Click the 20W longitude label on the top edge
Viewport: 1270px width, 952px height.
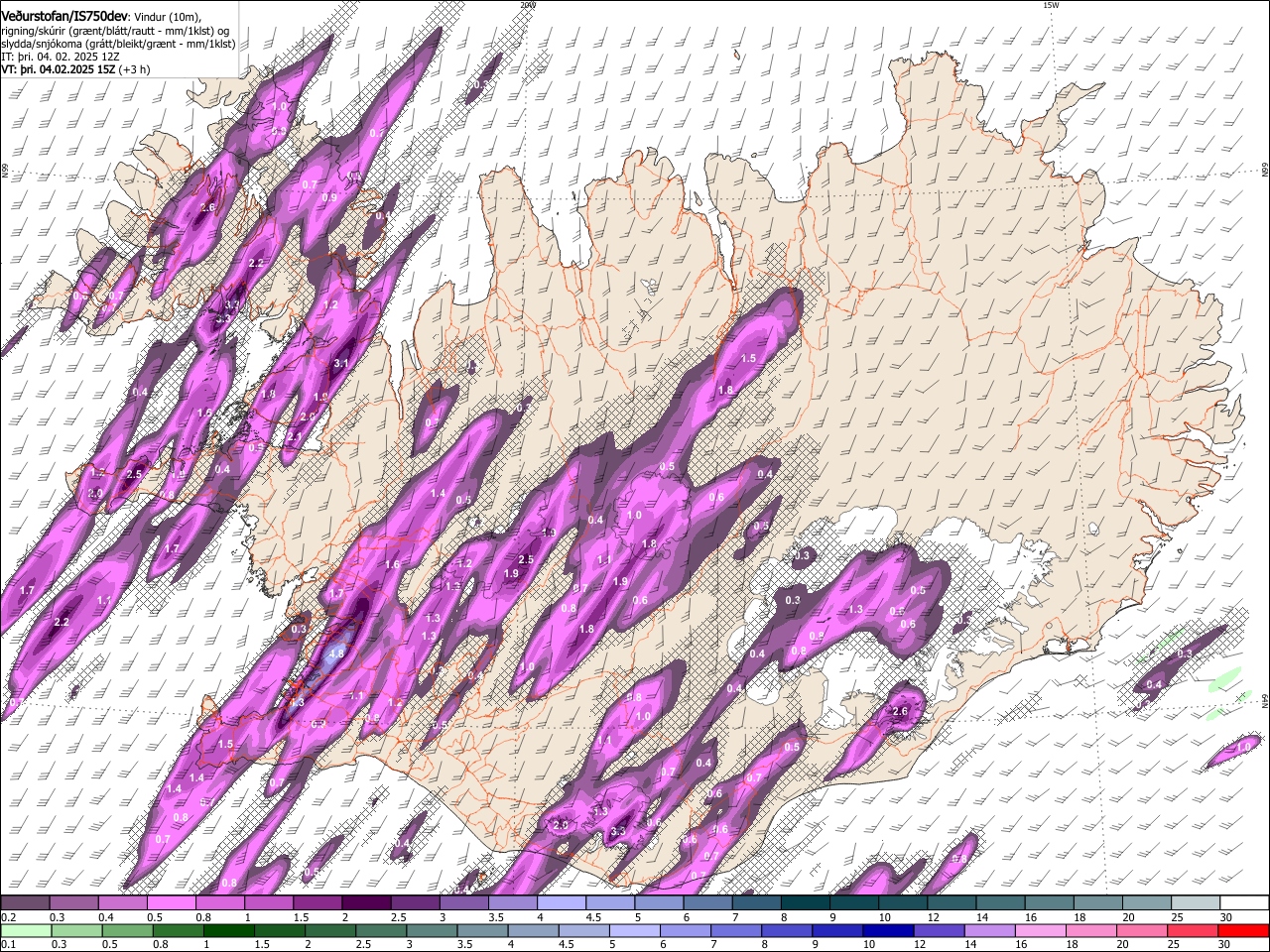click(x=528, y=5)
